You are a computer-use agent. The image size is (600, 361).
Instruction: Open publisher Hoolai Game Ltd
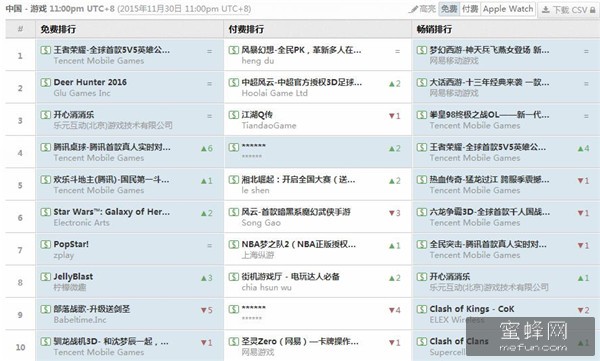coord(274,93)
